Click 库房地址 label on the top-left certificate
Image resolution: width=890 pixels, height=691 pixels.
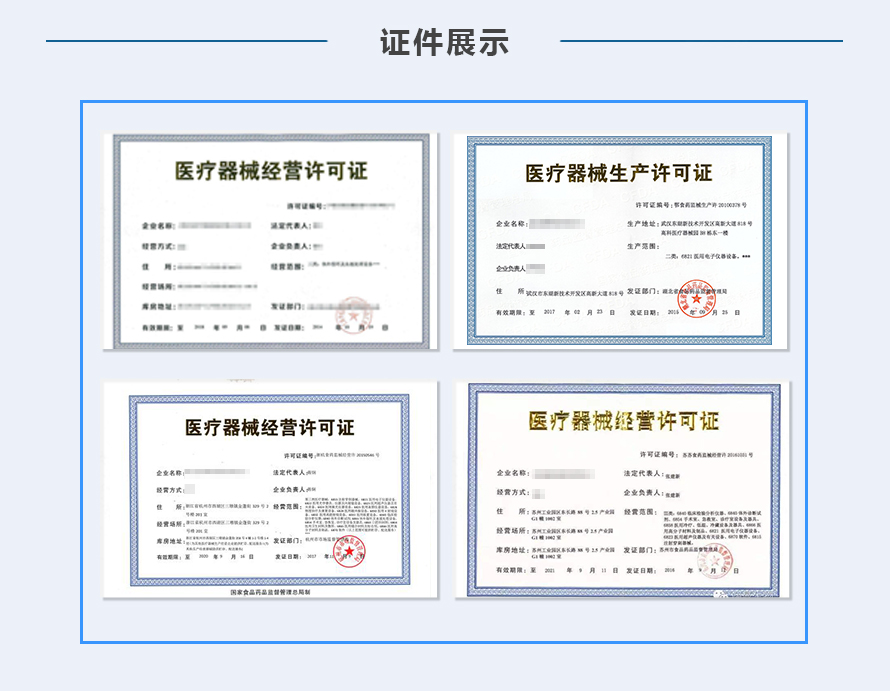click(157, 305)
